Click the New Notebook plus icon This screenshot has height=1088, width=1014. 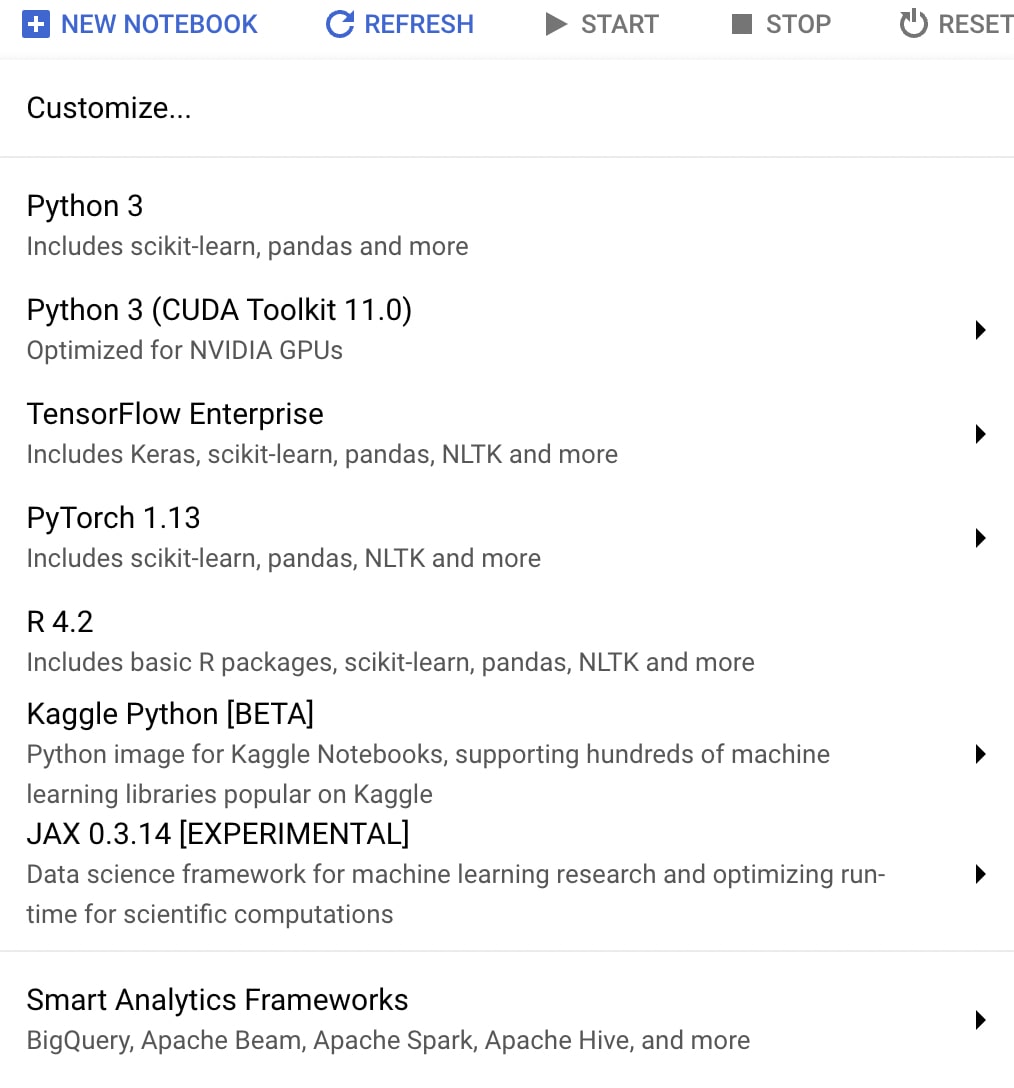[x=35, y=24]
